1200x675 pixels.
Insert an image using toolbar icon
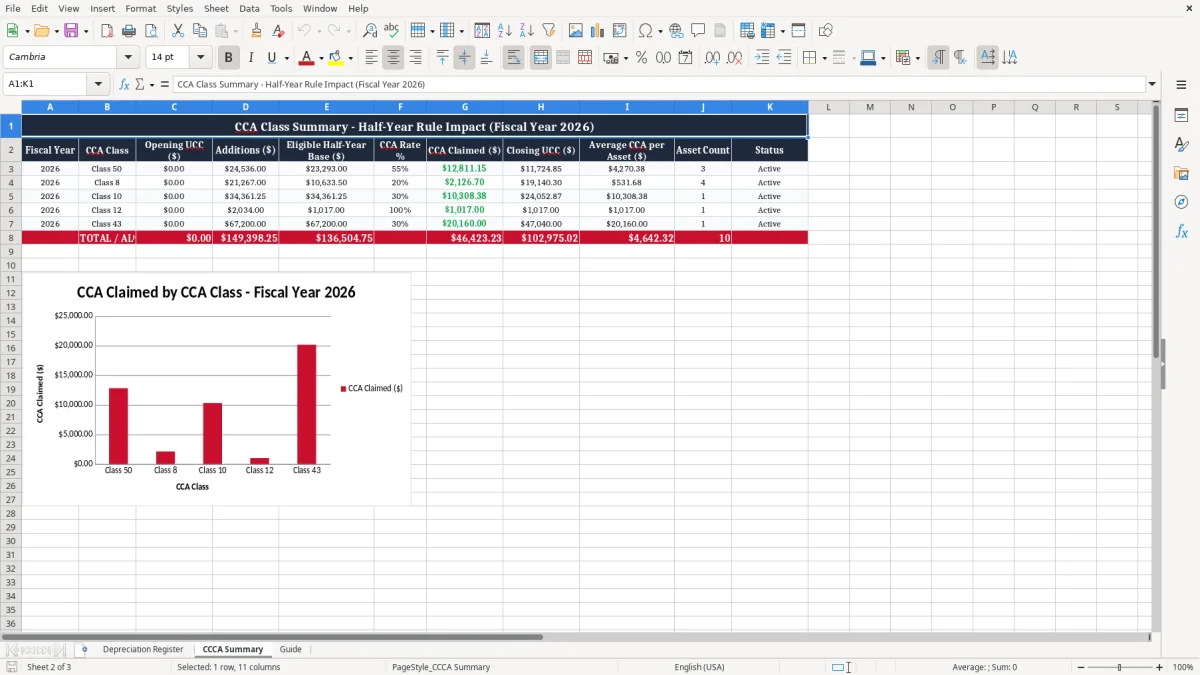[576, 31]
